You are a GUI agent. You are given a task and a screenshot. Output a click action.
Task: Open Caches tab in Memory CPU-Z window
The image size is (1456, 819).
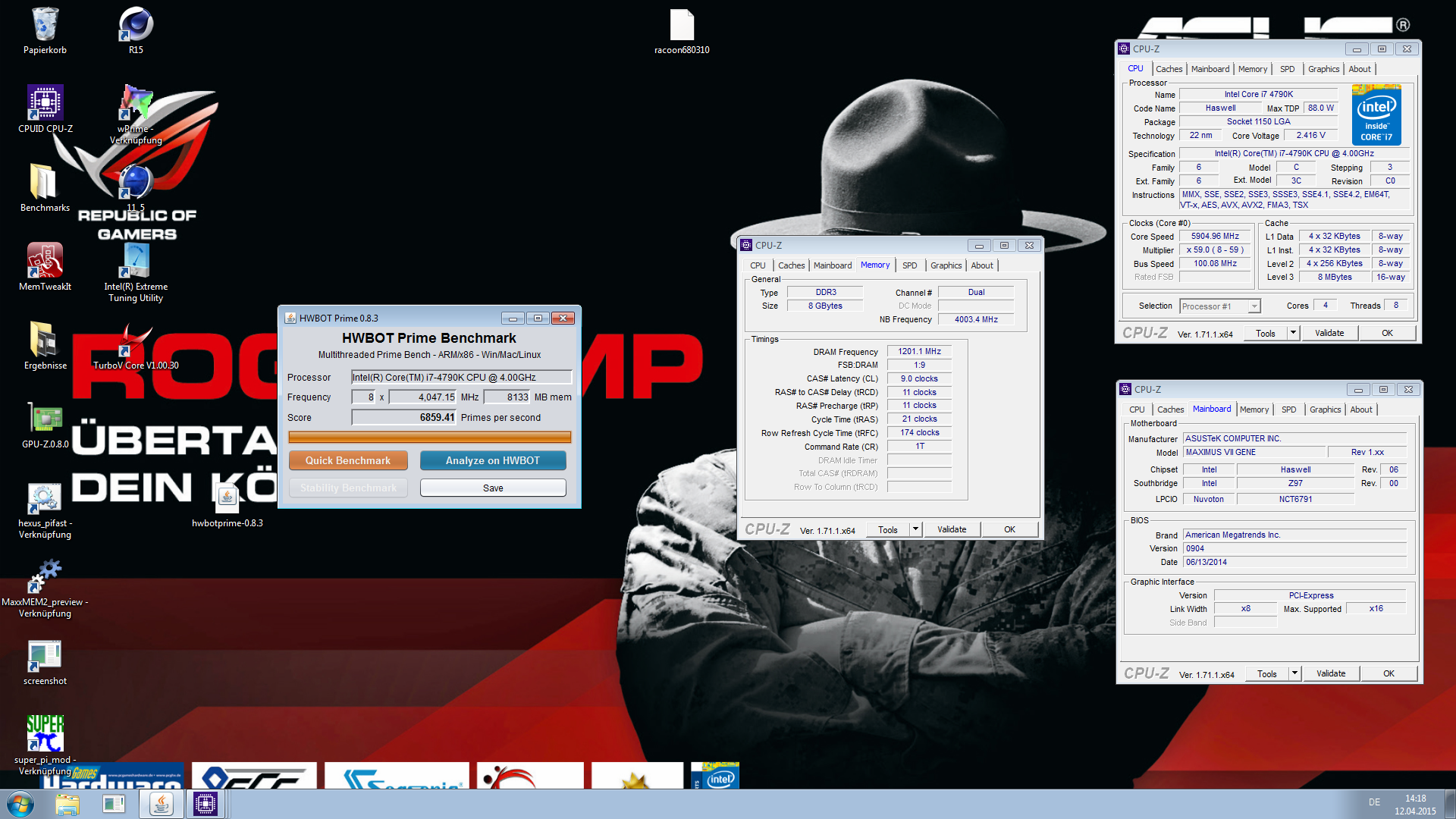(x=791, y=265)
